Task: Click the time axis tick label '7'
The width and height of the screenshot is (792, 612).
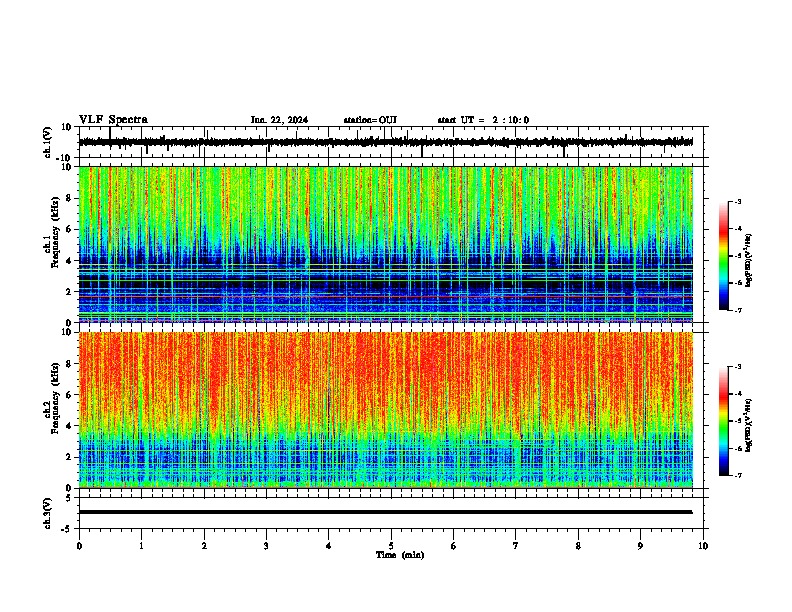Action: tap(516, 546)
